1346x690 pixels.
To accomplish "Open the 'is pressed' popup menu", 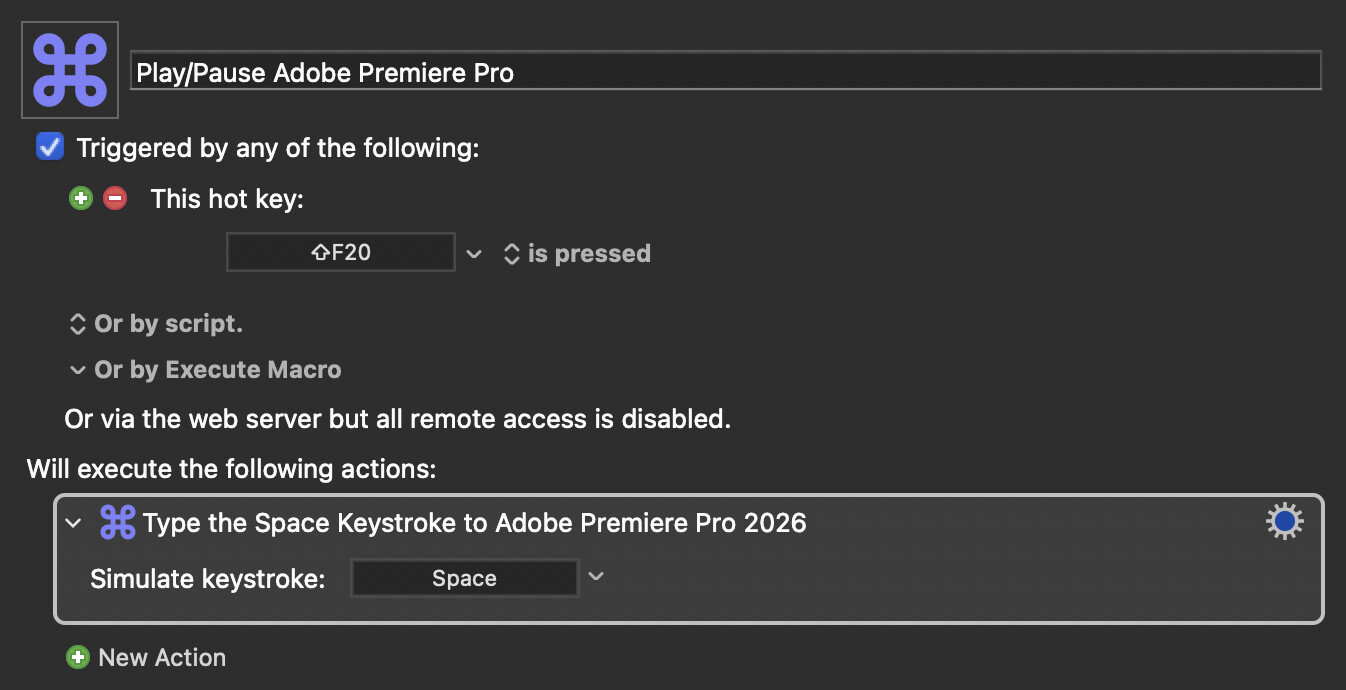I will pos(577,253).
